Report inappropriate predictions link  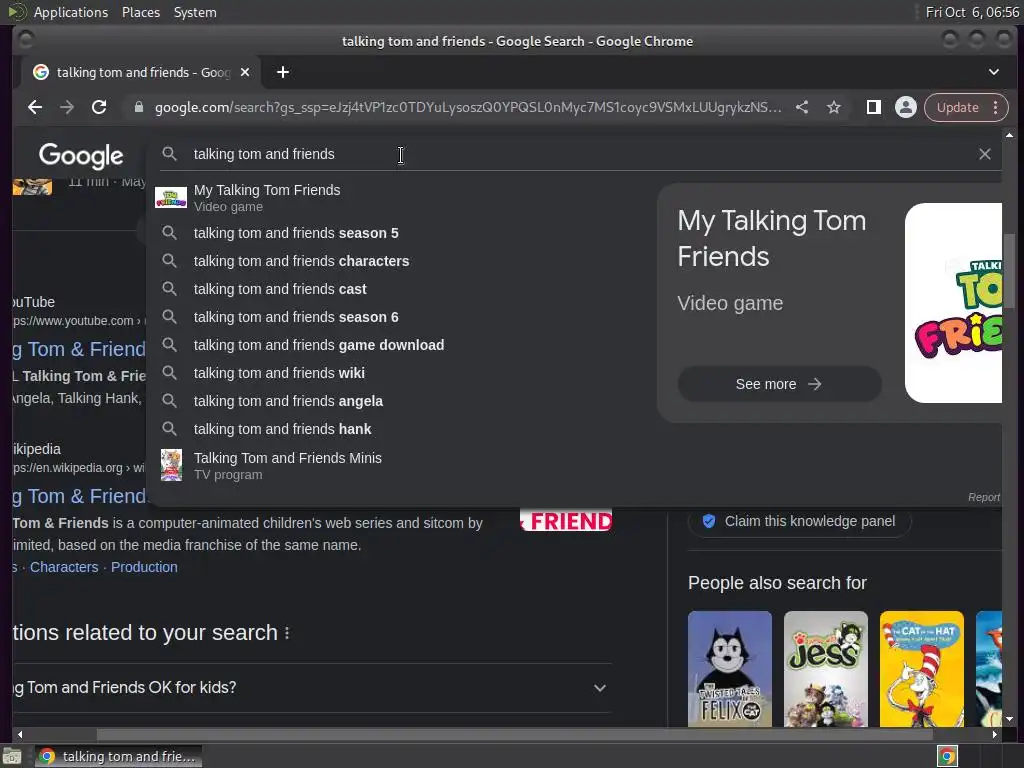(984, 498)
